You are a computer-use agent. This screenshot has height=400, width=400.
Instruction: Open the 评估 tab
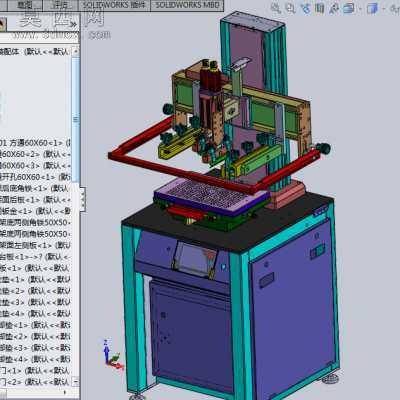[60, 5]
